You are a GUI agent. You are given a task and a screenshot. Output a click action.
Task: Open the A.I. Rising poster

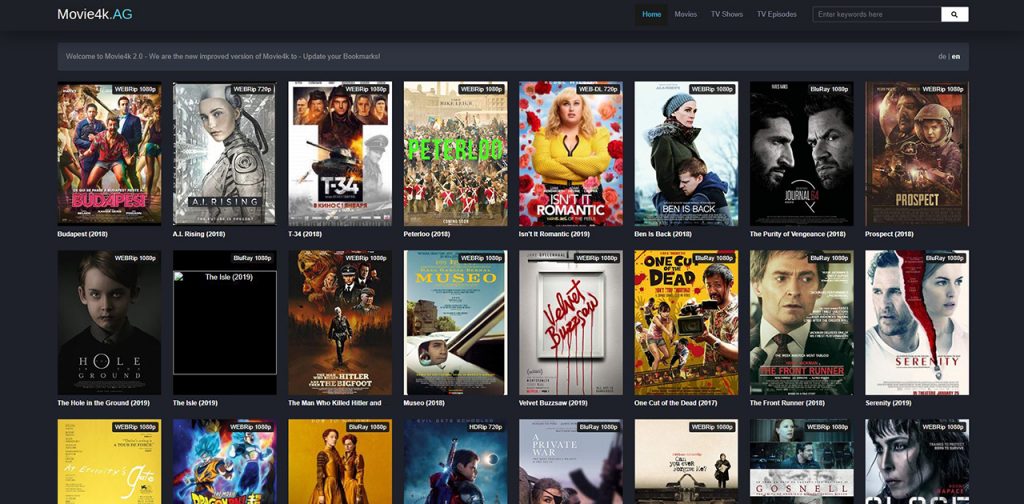[x=224, y=153]
